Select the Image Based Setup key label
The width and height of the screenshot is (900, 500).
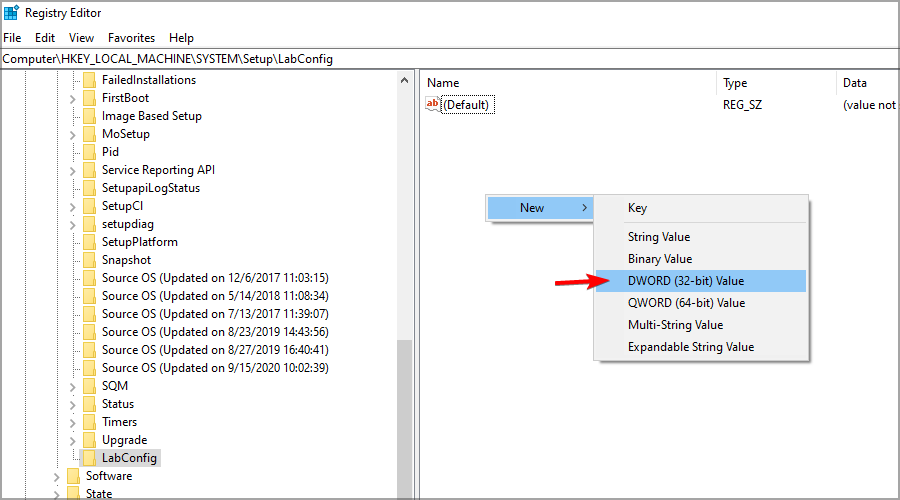(x=152, y=116)
